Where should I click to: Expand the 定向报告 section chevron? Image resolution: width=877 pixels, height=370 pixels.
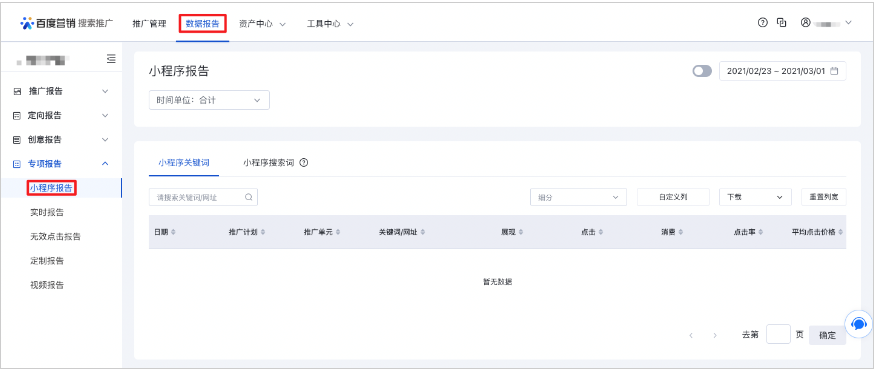pyautogui.click(x=105, y=116)
